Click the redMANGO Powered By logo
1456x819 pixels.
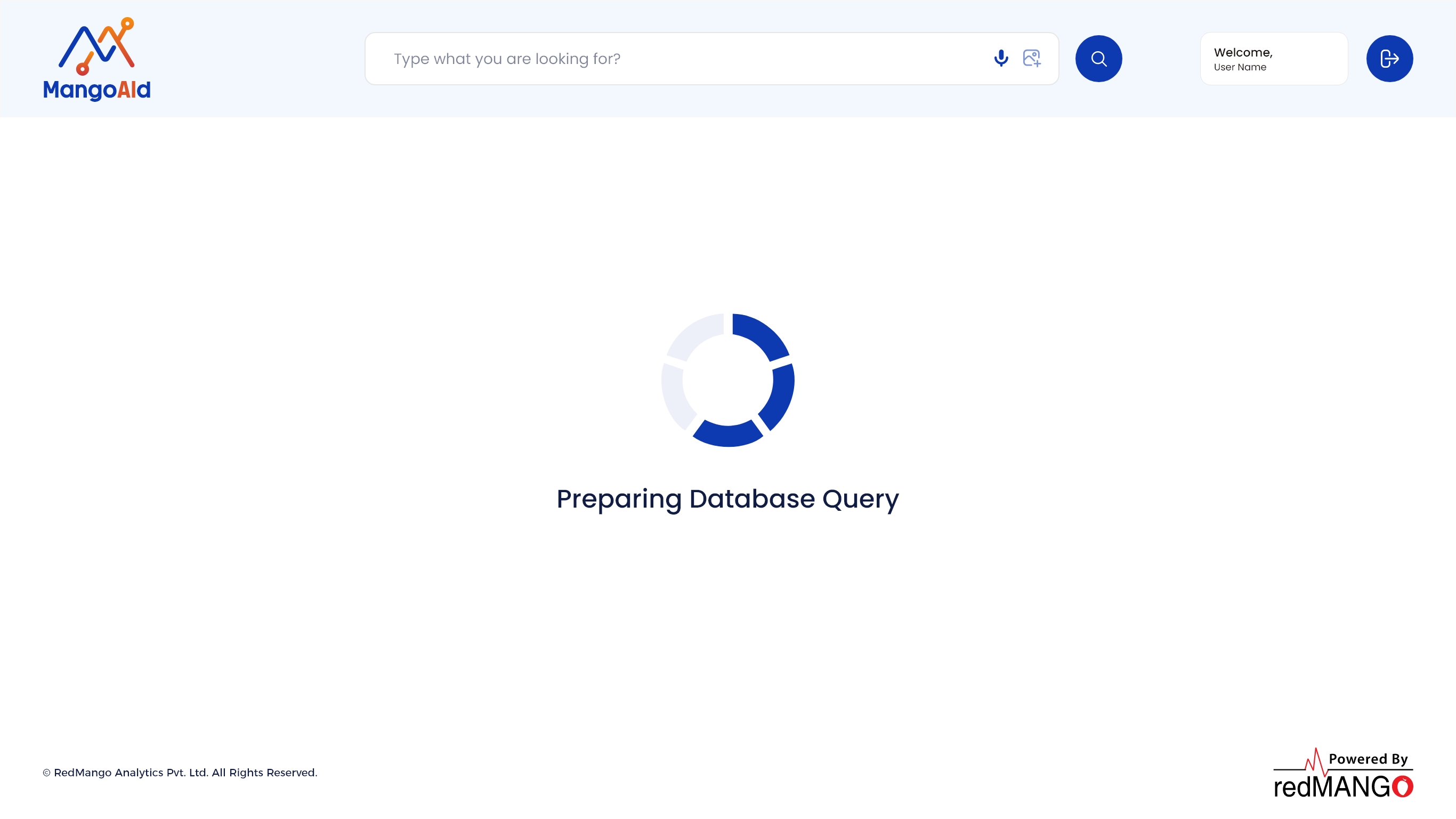pyautogui.click(x=1343, y=773)
